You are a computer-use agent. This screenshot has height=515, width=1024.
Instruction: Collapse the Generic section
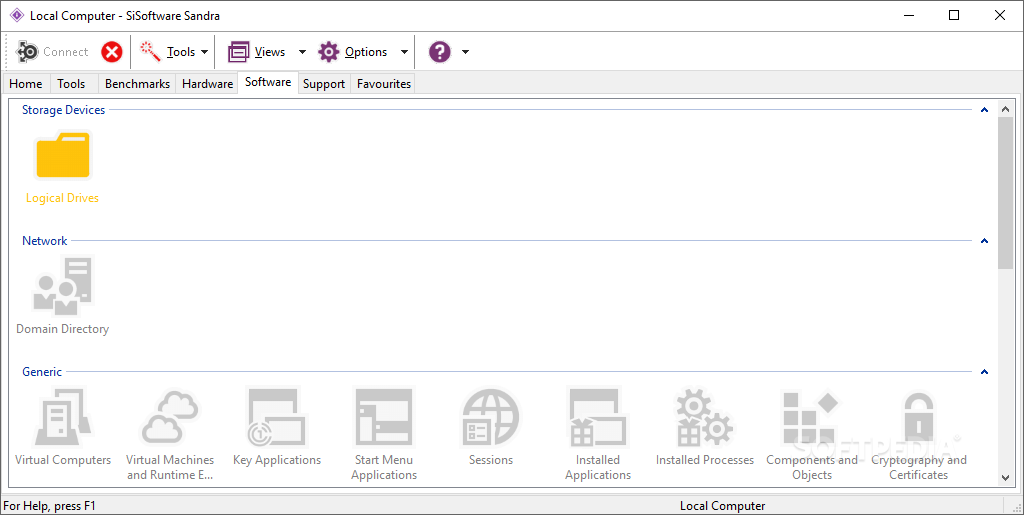click(984, 371)
